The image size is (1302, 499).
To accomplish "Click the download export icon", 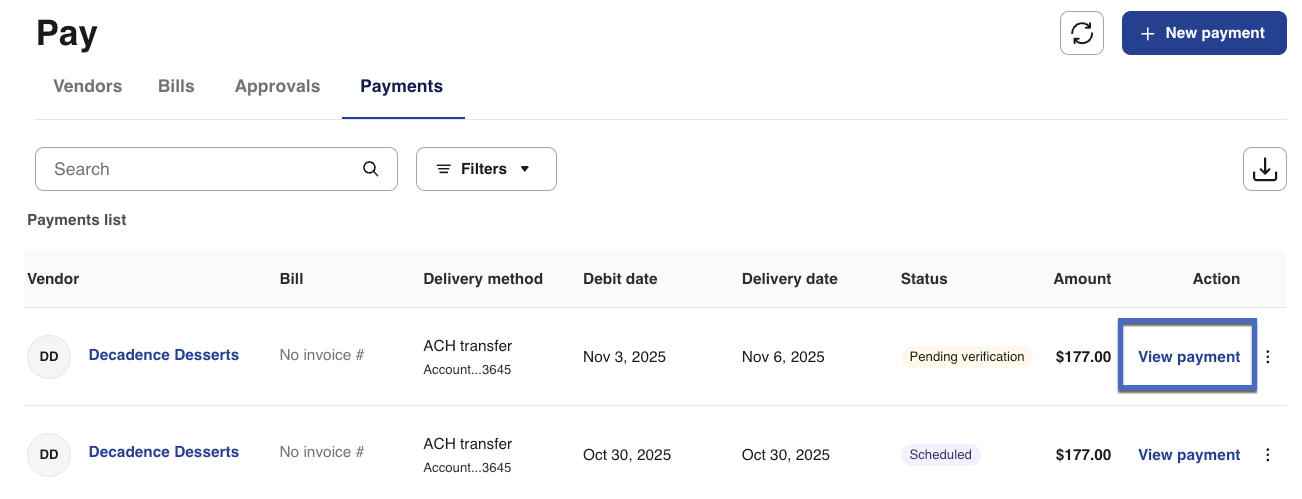I will [1264, 169].
